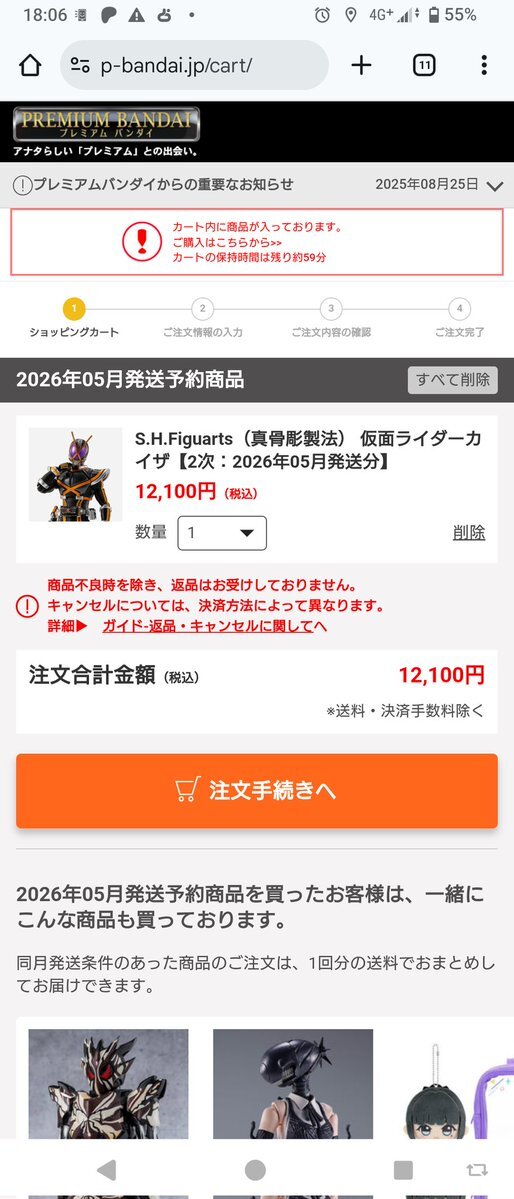Image resolution: width=514 pixels, height=1199 pixels.
Task: Select step 3 ご注文内容の確認
Action: pyautogui.click(x=331, y=319)
